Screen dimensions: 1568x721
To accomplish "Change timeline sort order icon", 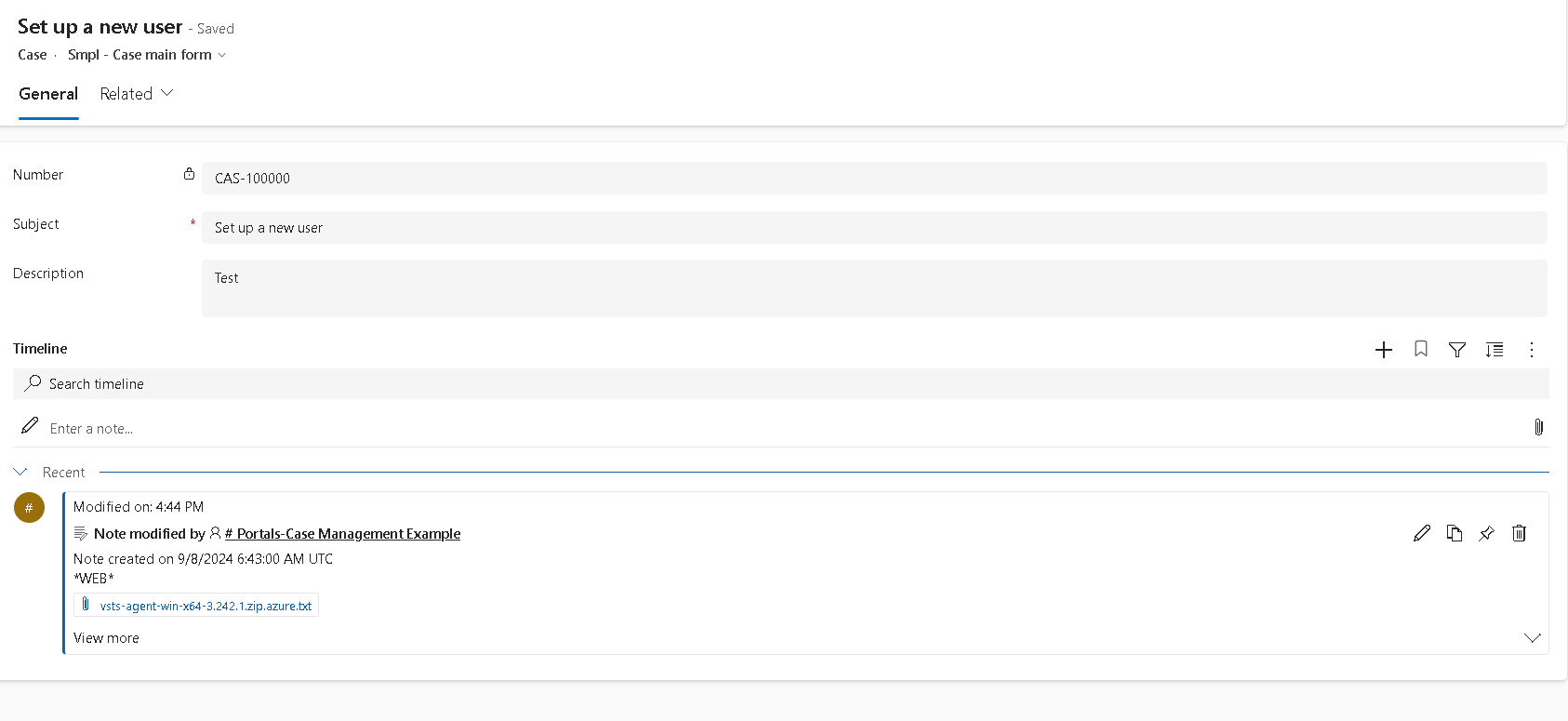I will click(x=1495, y=350).
